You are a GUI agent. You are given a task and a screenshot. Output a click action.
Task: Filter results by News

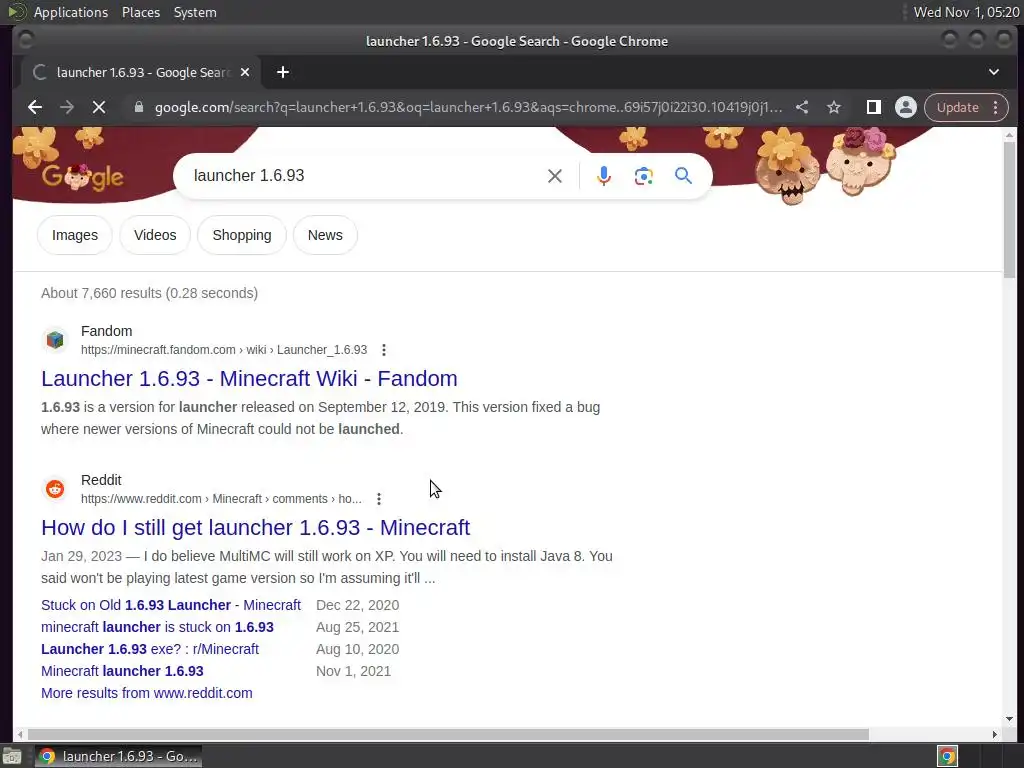[x=325, y=235]
